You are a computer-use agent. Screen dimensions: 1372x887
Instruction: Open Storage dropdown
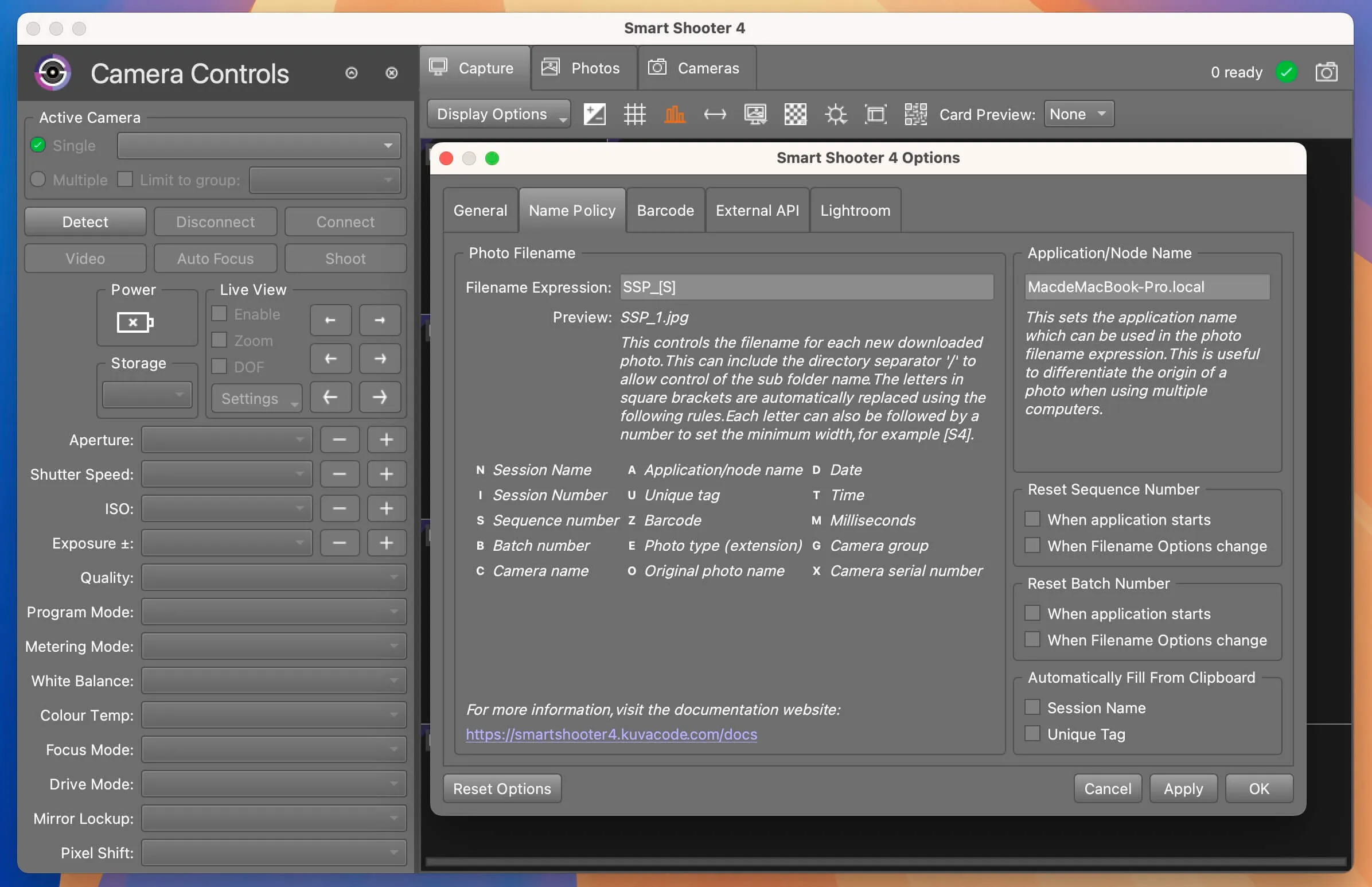point(147,395)
